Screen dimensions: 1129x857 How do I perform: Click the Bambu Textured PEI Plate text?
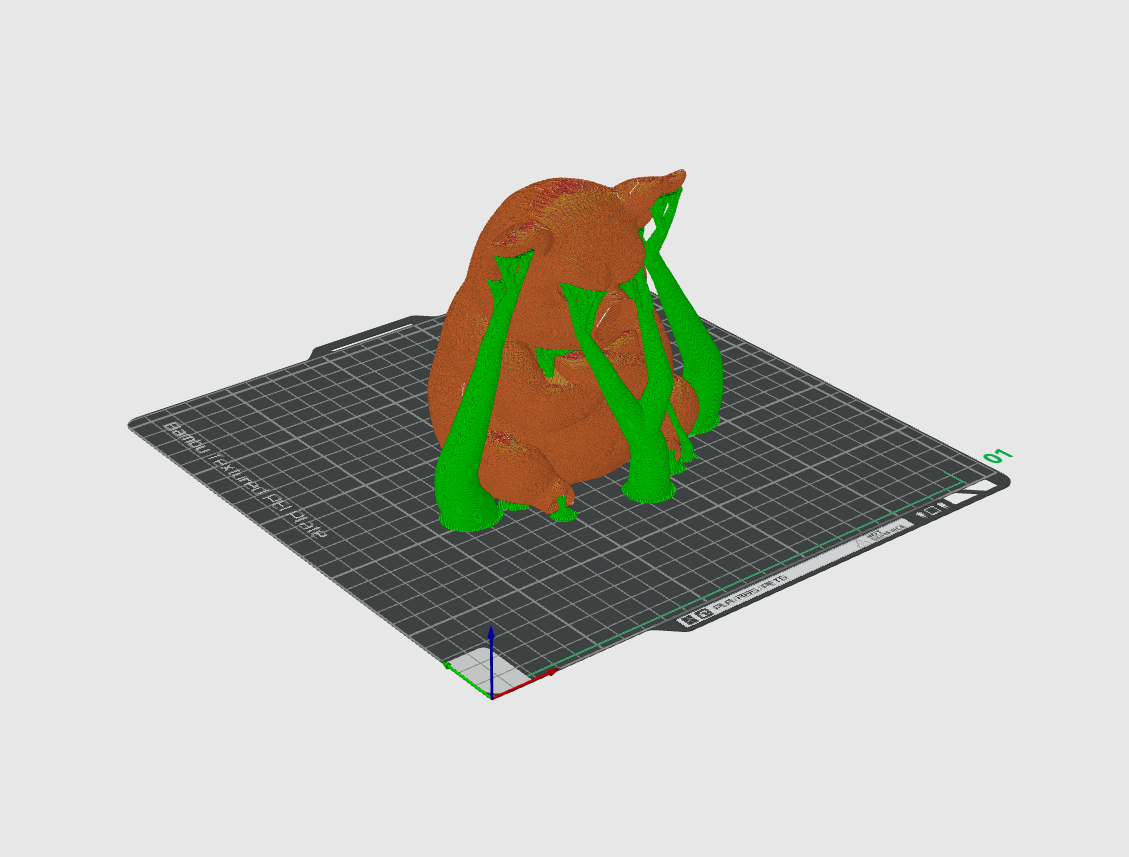[x=247, y=480]
